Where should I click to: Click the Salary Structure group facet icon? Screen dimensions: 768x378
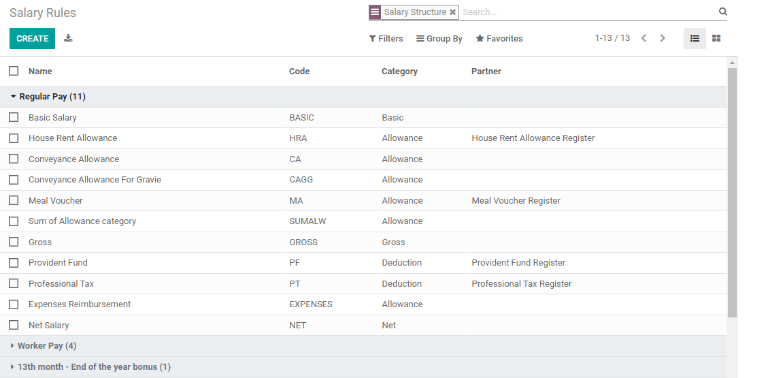[375, 12]
